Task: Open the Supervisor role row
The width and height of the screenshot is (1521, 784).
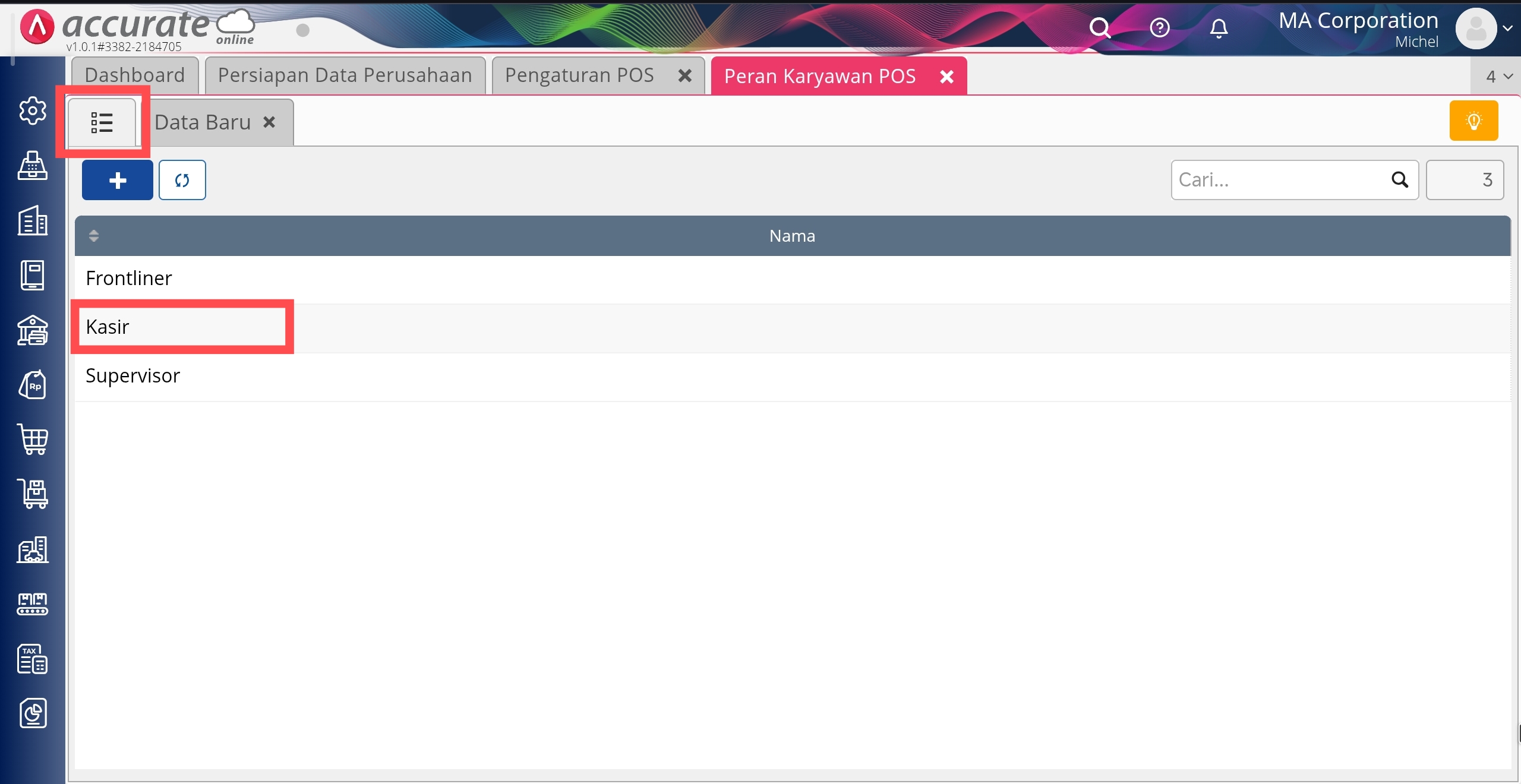Action: 132,376
